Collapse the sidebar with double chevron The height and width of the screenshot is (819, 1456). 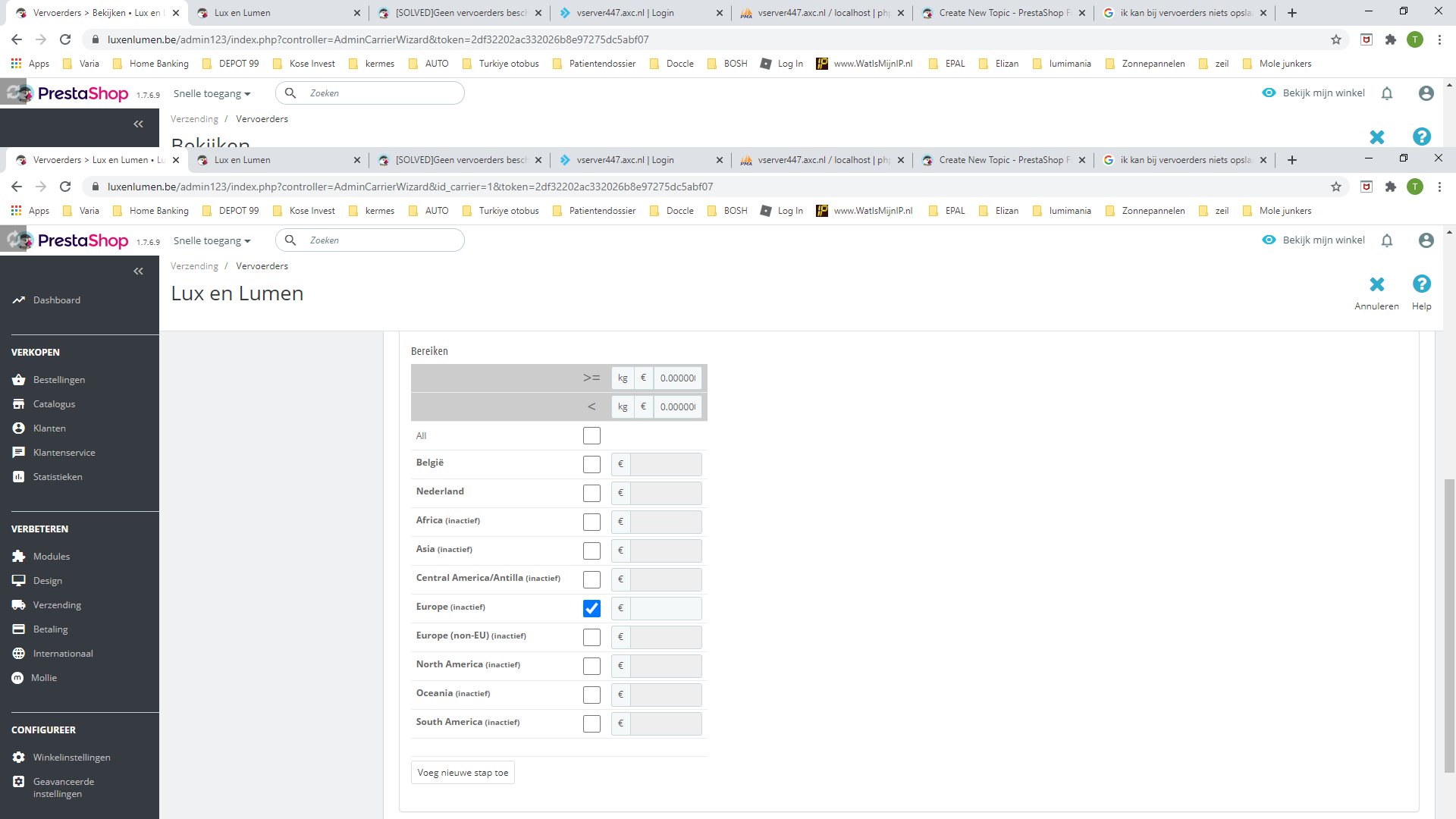pyautogui.click(x=138, y=271)
